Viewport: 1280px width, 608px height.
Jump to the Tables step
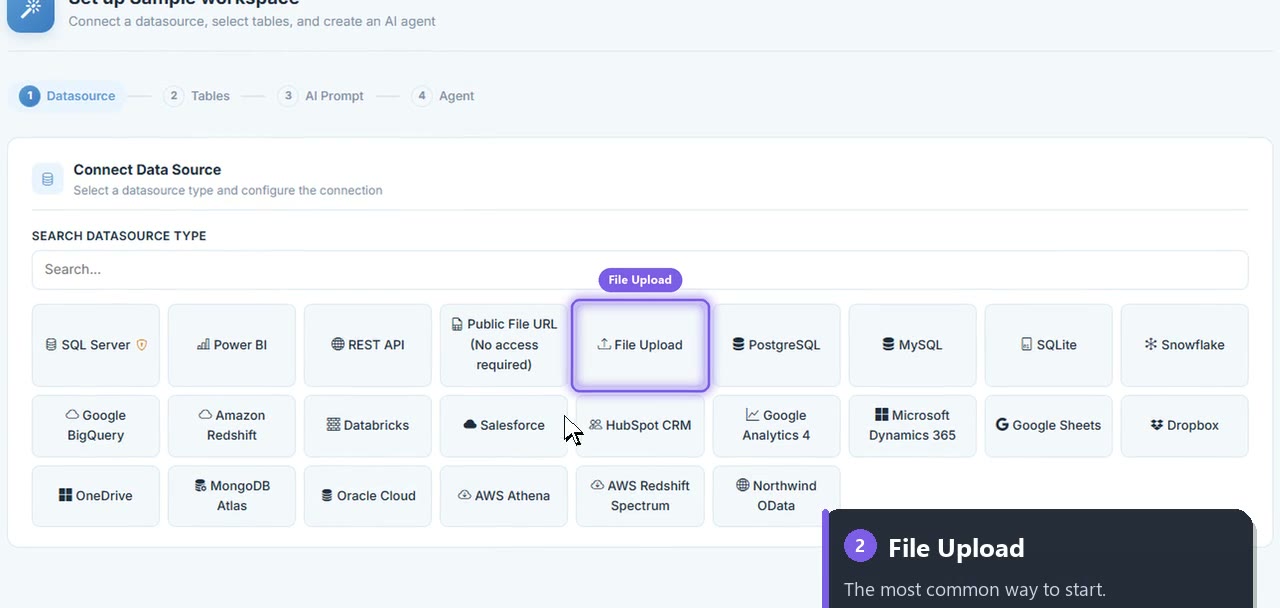click(x=197, y=96)
